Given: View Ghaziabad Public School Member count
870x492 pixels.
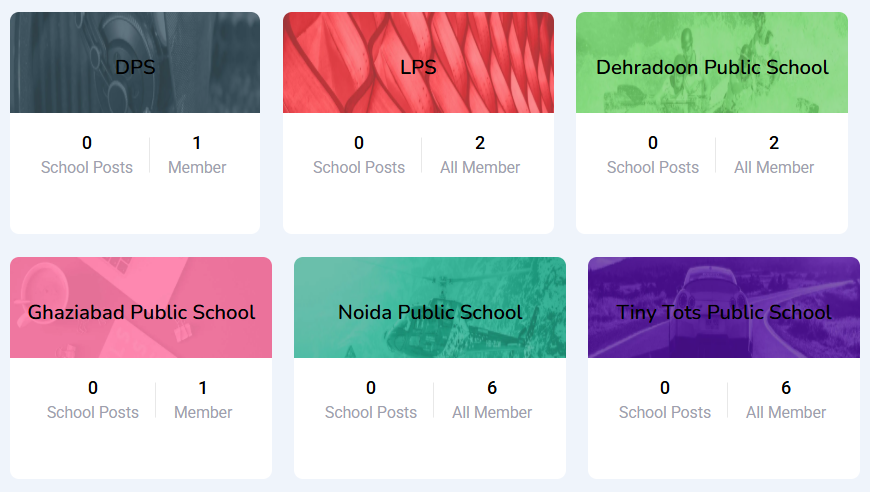Looking at the screenshot, I should (x=203, y=400).
